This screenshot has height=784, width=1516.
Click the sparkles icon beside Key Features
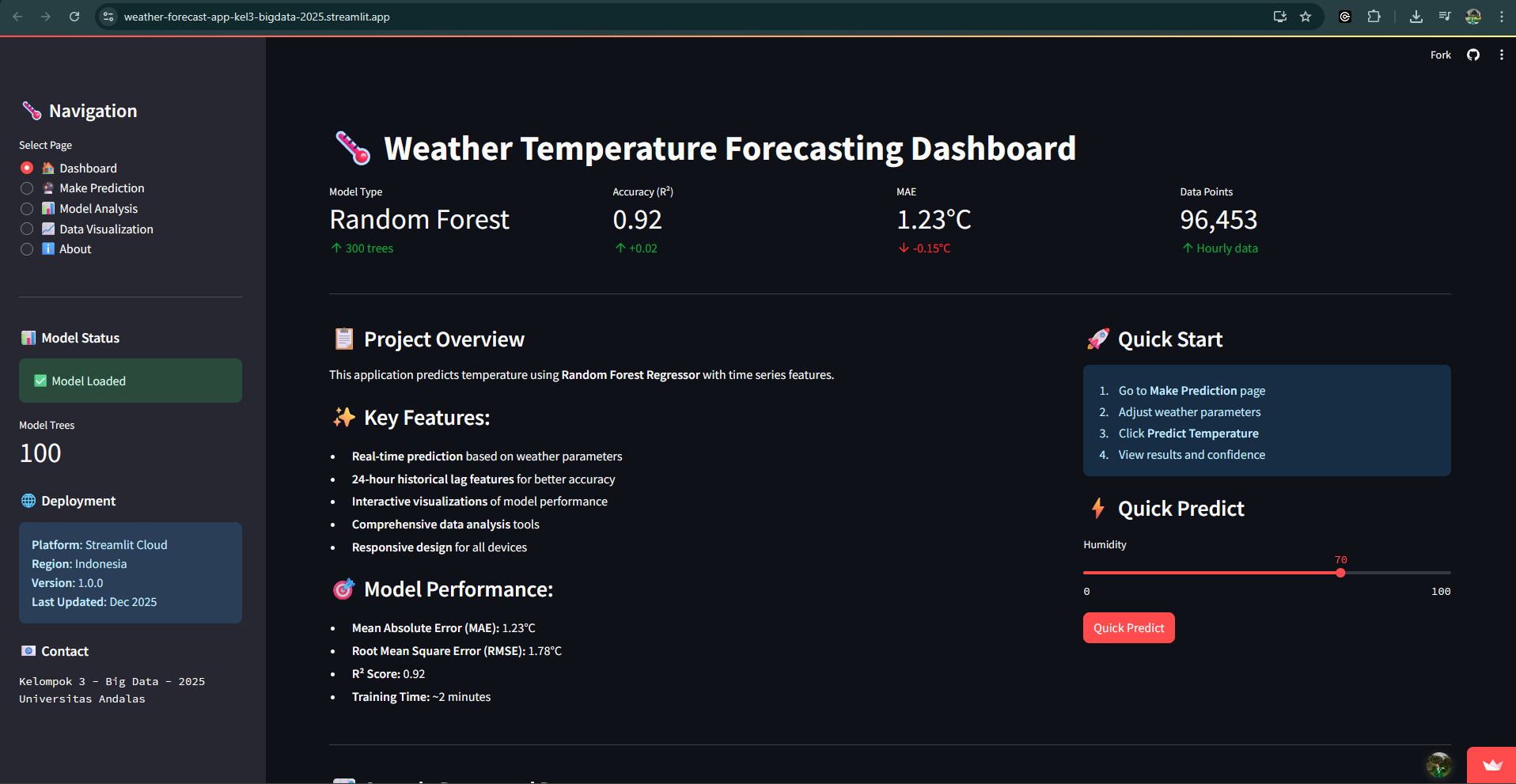tap(344, 417)
